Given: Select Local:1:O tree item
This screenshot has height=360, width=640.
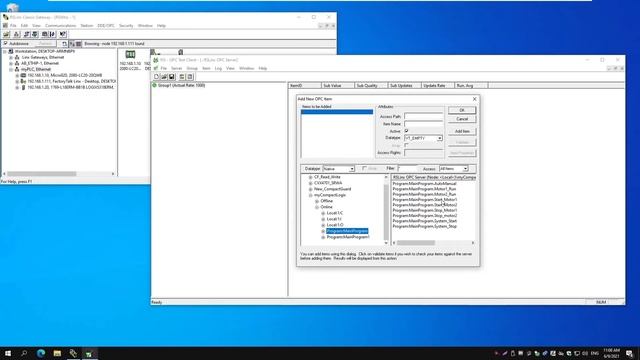Looking at the screenshot, I should tap(335, 225).
